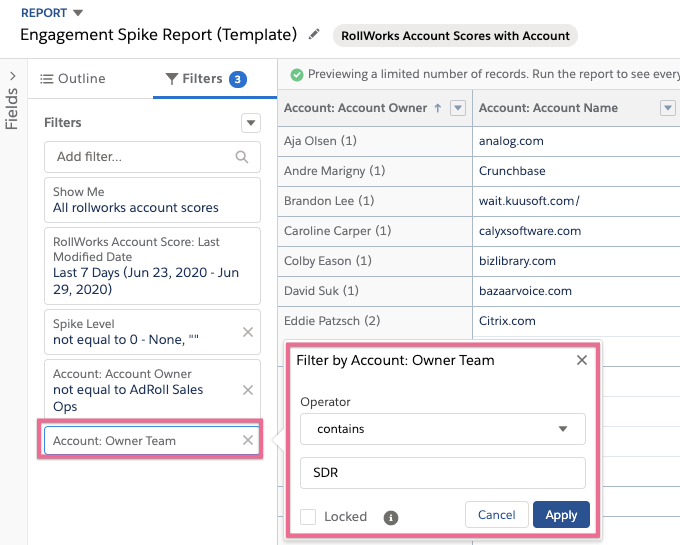Open Account Owner column menu arrow

pyautogui.click(x=458, y=108)
